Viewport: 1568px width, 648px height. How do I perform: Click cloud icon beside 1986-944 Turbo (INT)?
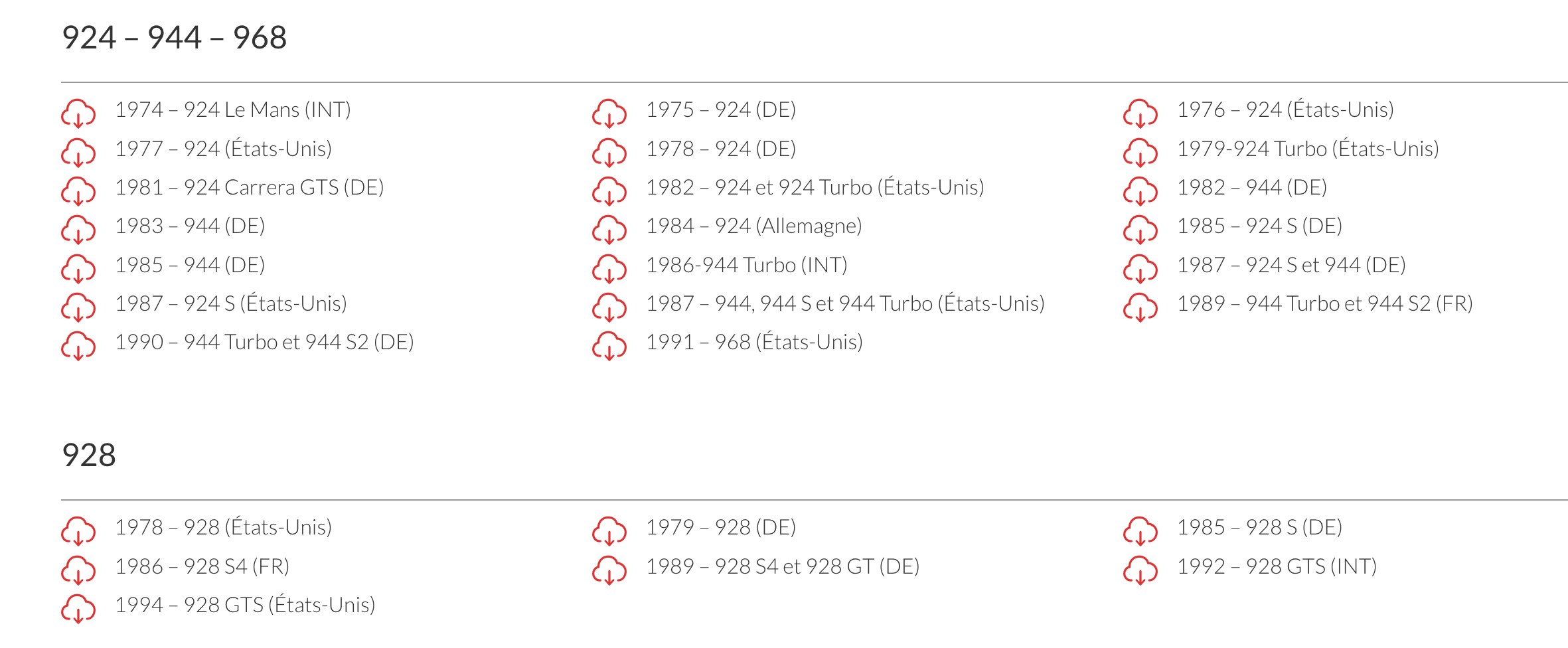click(x=609, y=269)
